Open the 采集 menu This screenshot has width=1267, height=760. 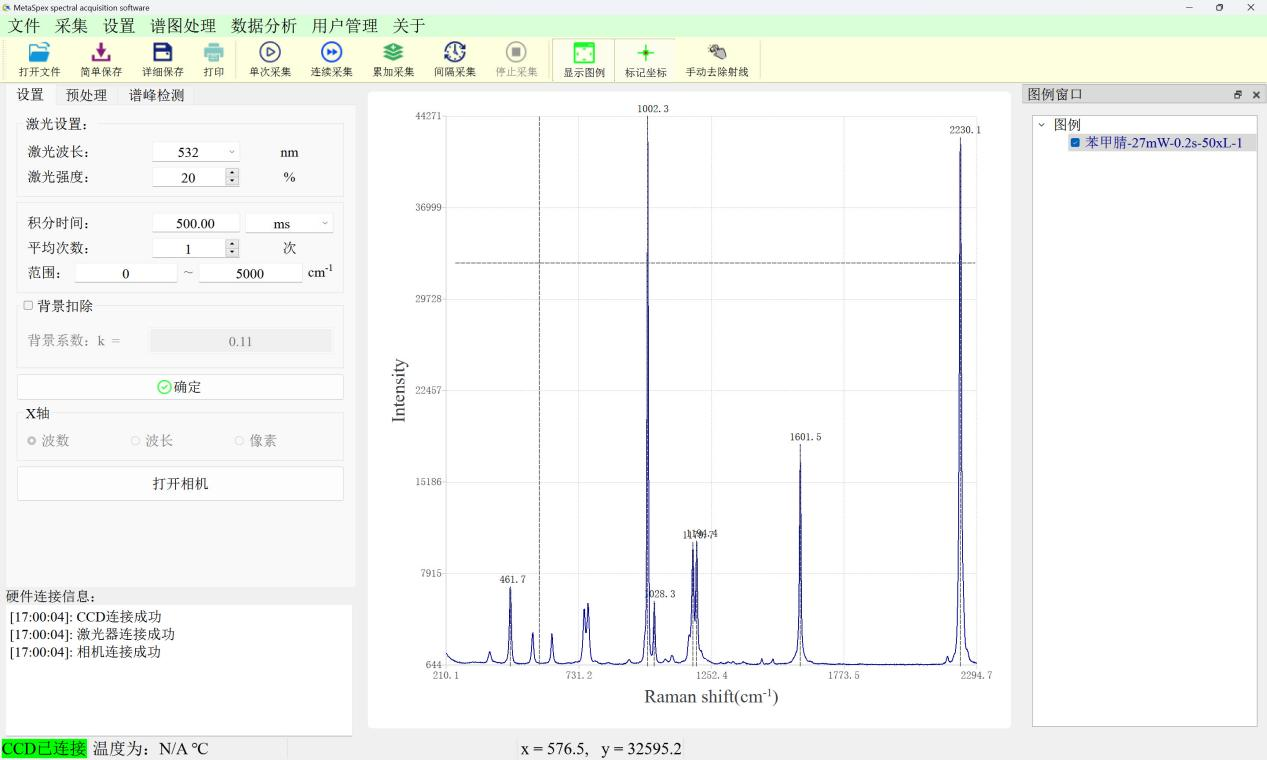pyautogui.click(x=72, y=26)
